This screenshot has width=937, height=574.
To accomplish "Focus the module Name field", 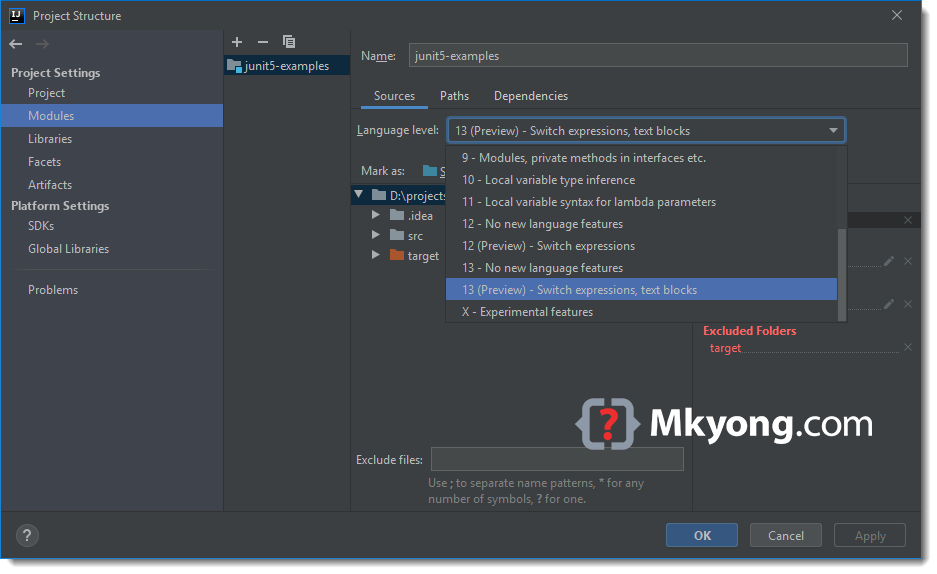I will click(x=658, y=56).
